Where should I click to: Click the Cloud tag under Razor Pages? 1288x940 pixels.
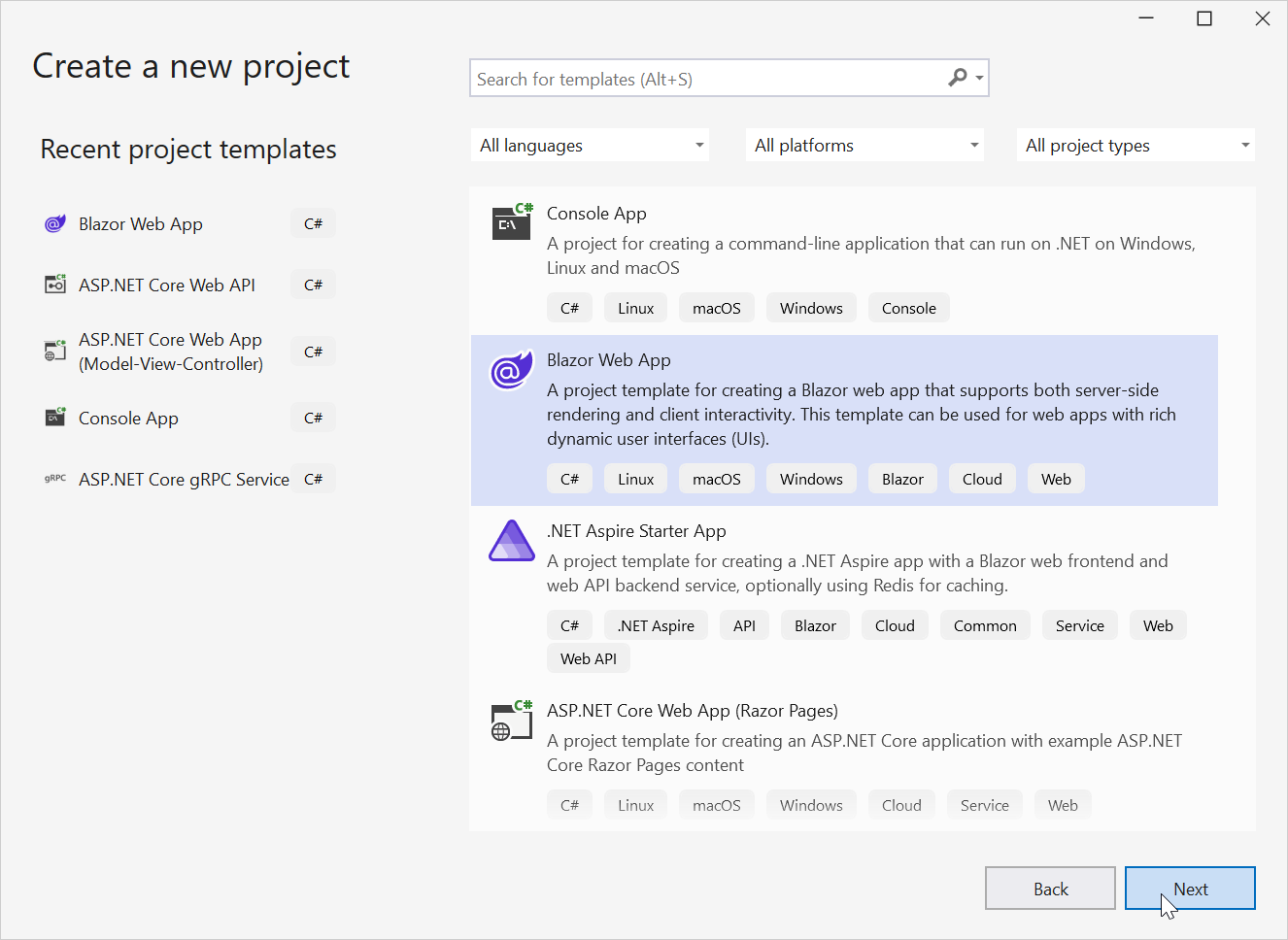click(x=901, y=805)
